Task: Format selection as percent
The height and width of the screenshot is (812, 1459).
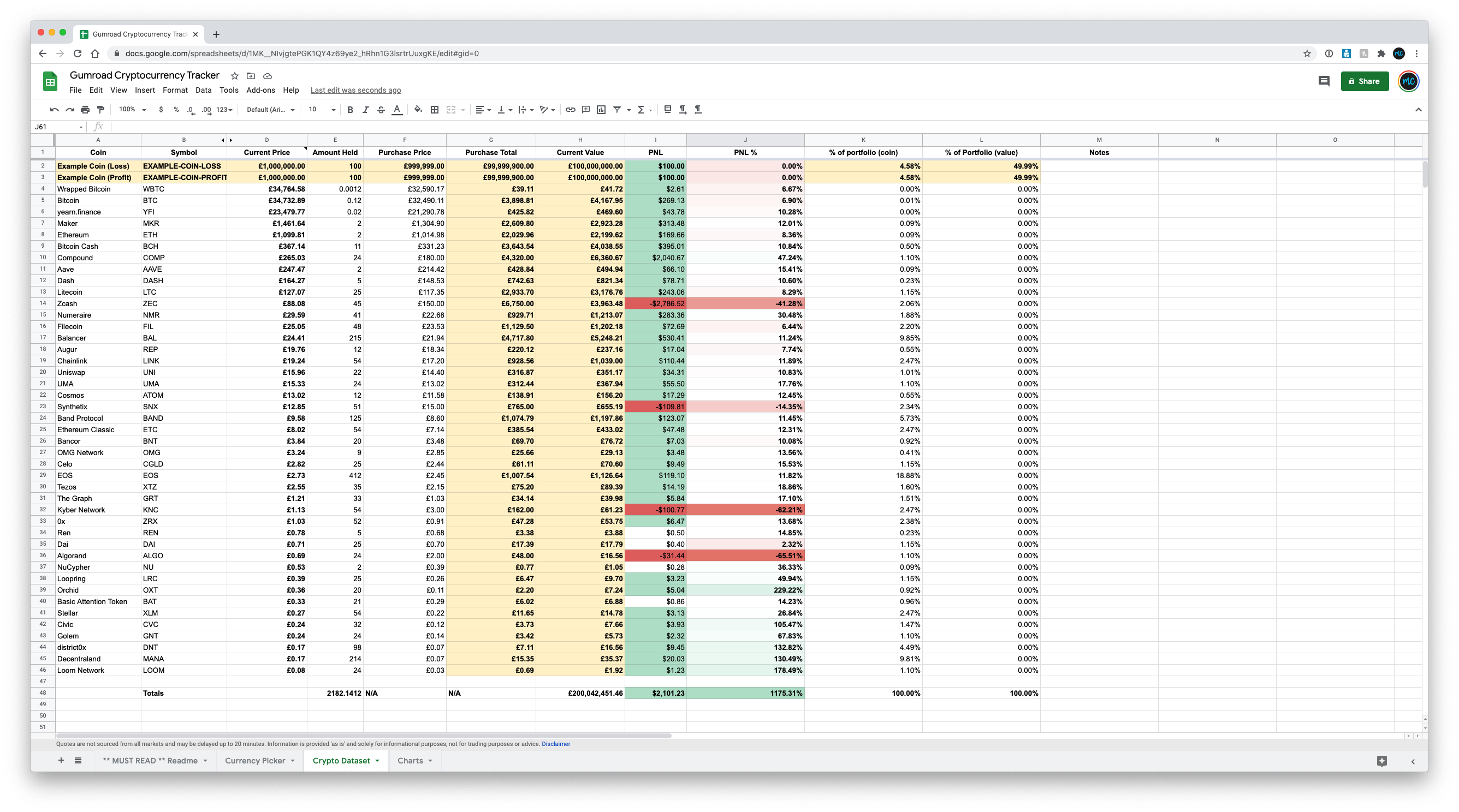Action: (x=176, y=109)
